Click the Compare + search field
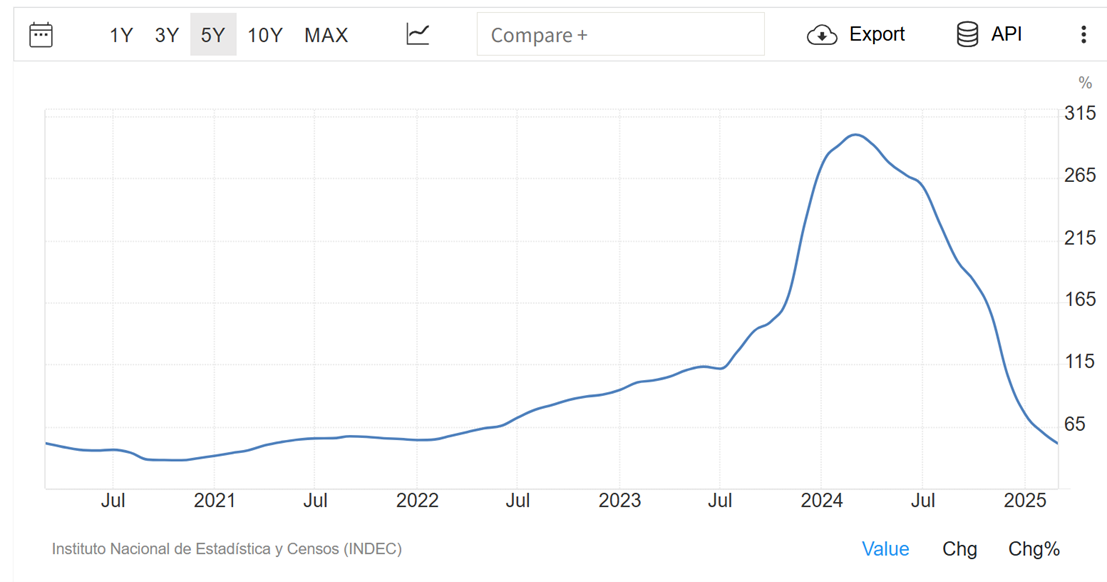The height and width of the screenshot is (582, 1107). pos(620,35)
